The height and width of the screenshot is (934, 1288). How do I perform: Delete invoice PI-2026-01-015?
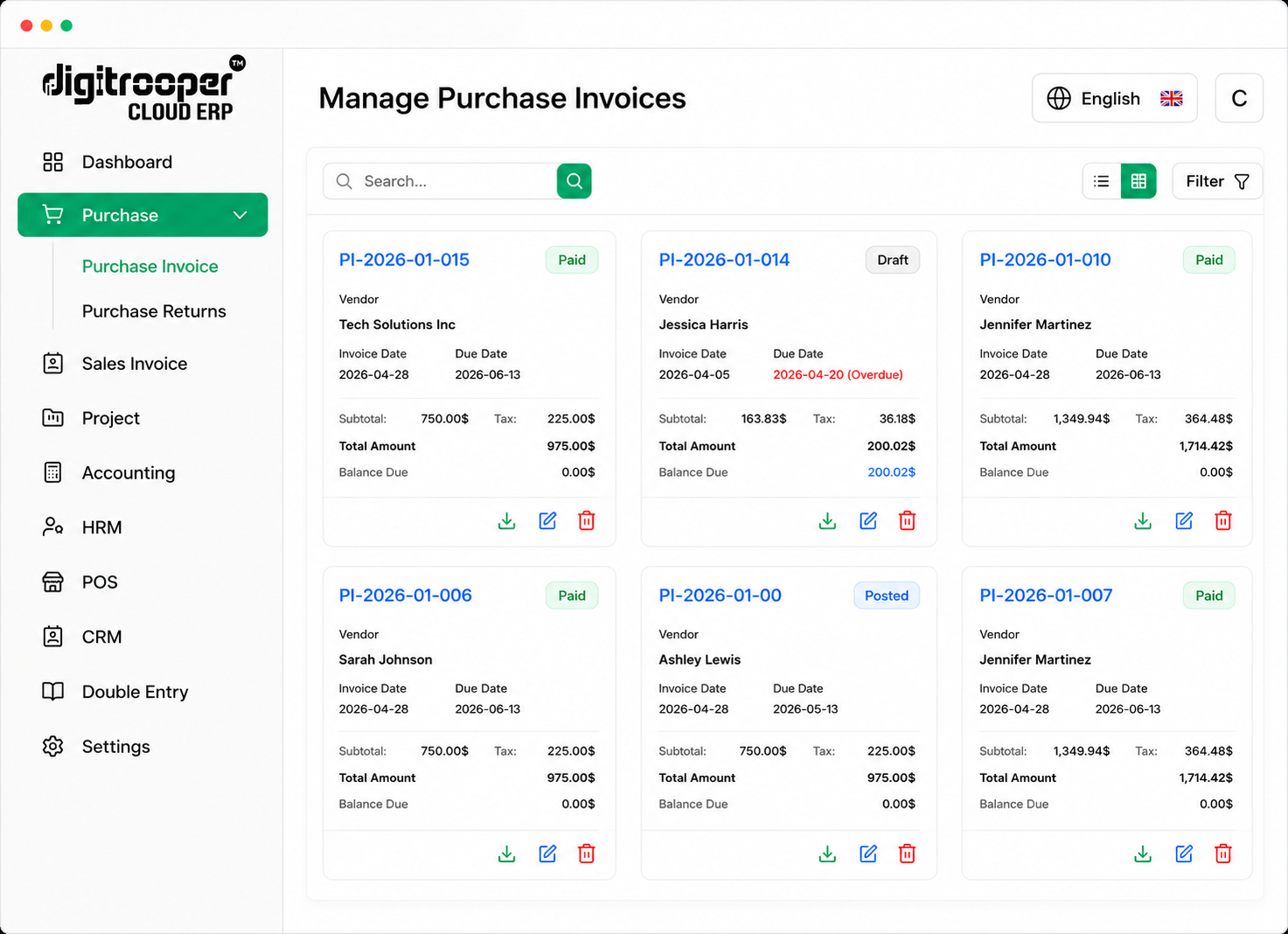pyautogui.click(x=587, y=521)
